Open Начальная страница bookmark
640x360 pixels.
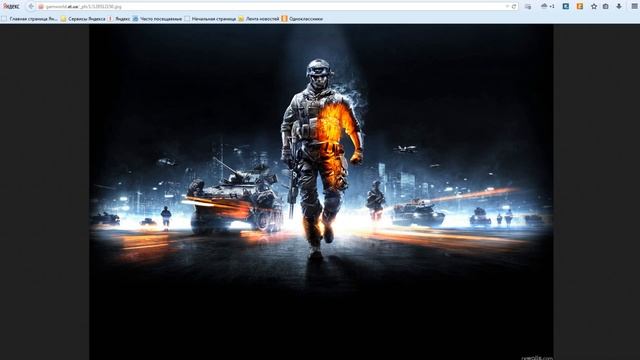point(210,19)
